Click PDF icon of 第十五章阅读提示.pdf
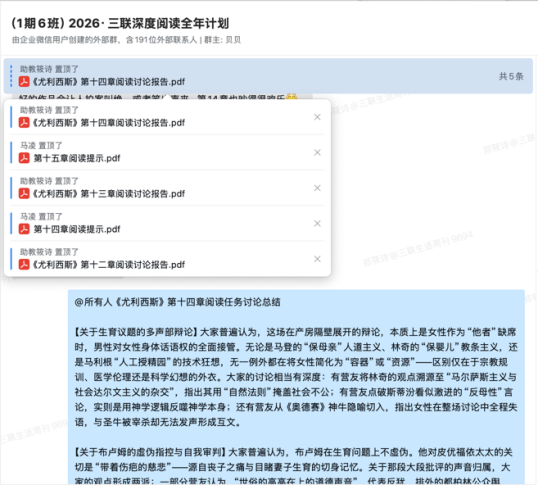Image resolution: width=539 pixels, height=486 pixels. [x=24, y=158]
